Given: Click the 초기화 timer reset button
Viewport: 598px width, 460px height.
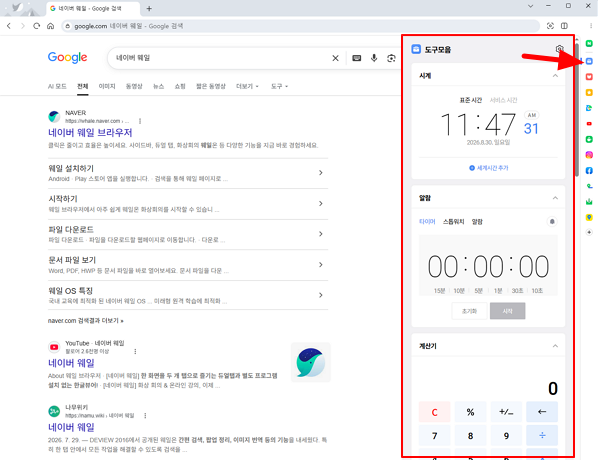Looking at the screenshot, I should 469,311.
